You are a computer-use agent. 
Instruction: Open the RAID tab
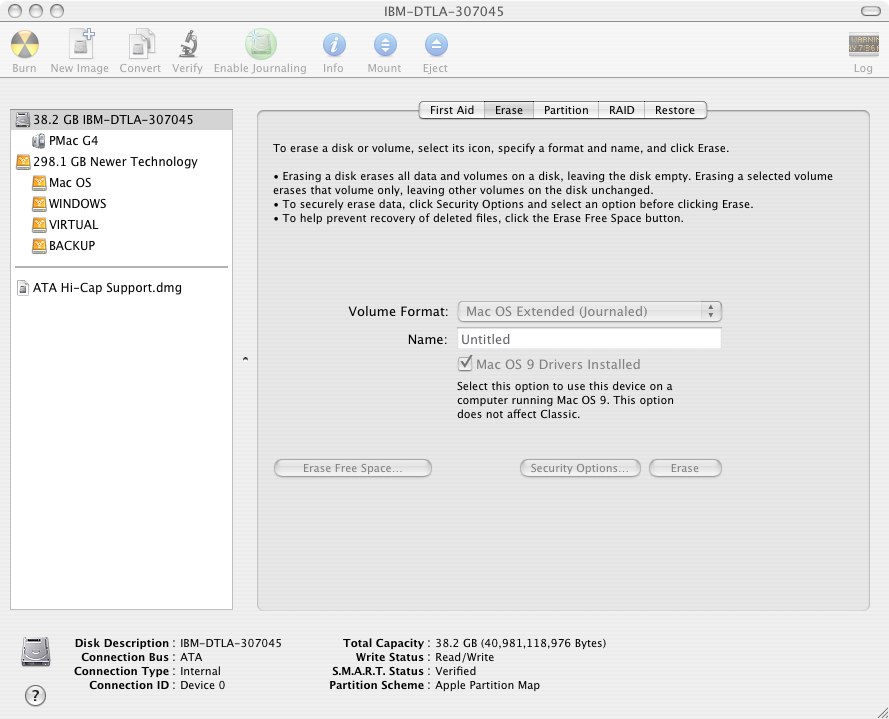621,110
